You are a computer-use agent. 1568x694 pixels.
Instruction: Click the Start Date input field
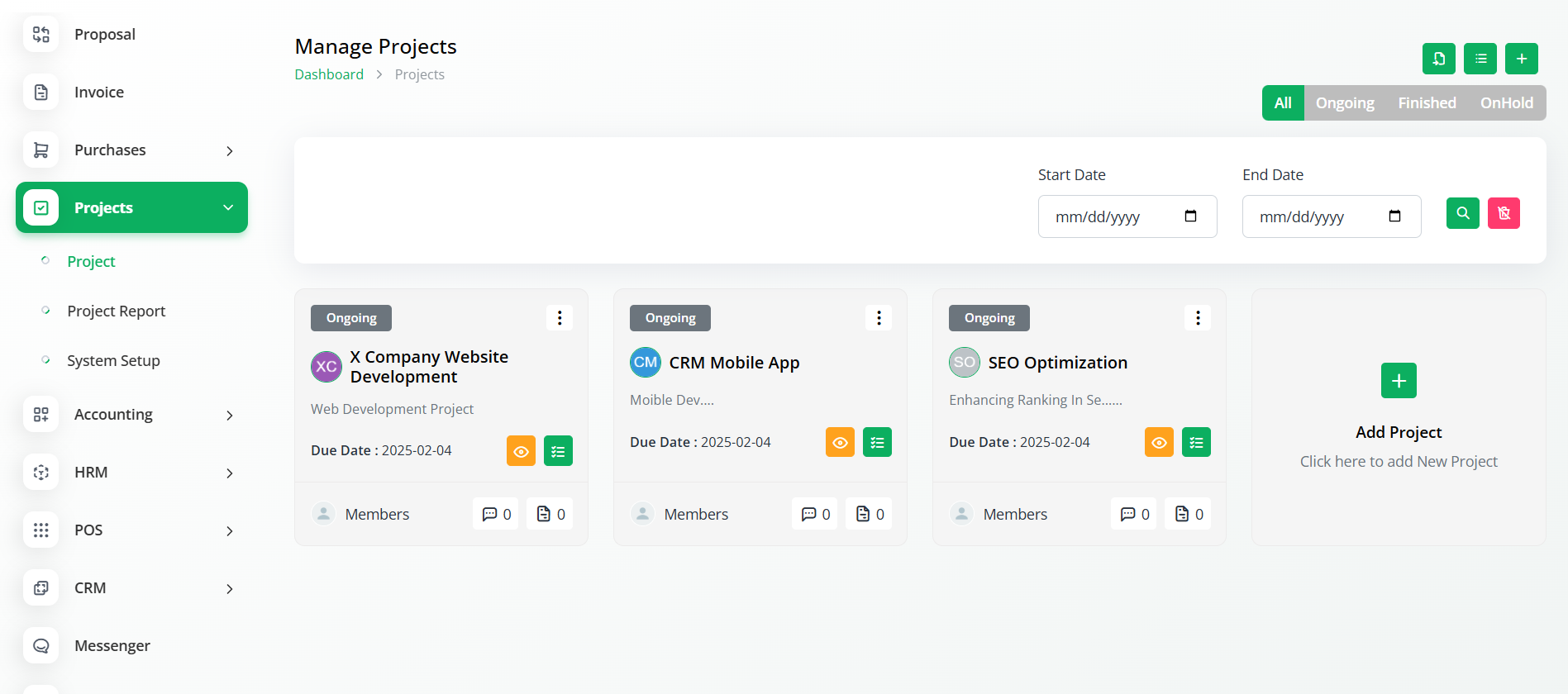pos(1127,216)
